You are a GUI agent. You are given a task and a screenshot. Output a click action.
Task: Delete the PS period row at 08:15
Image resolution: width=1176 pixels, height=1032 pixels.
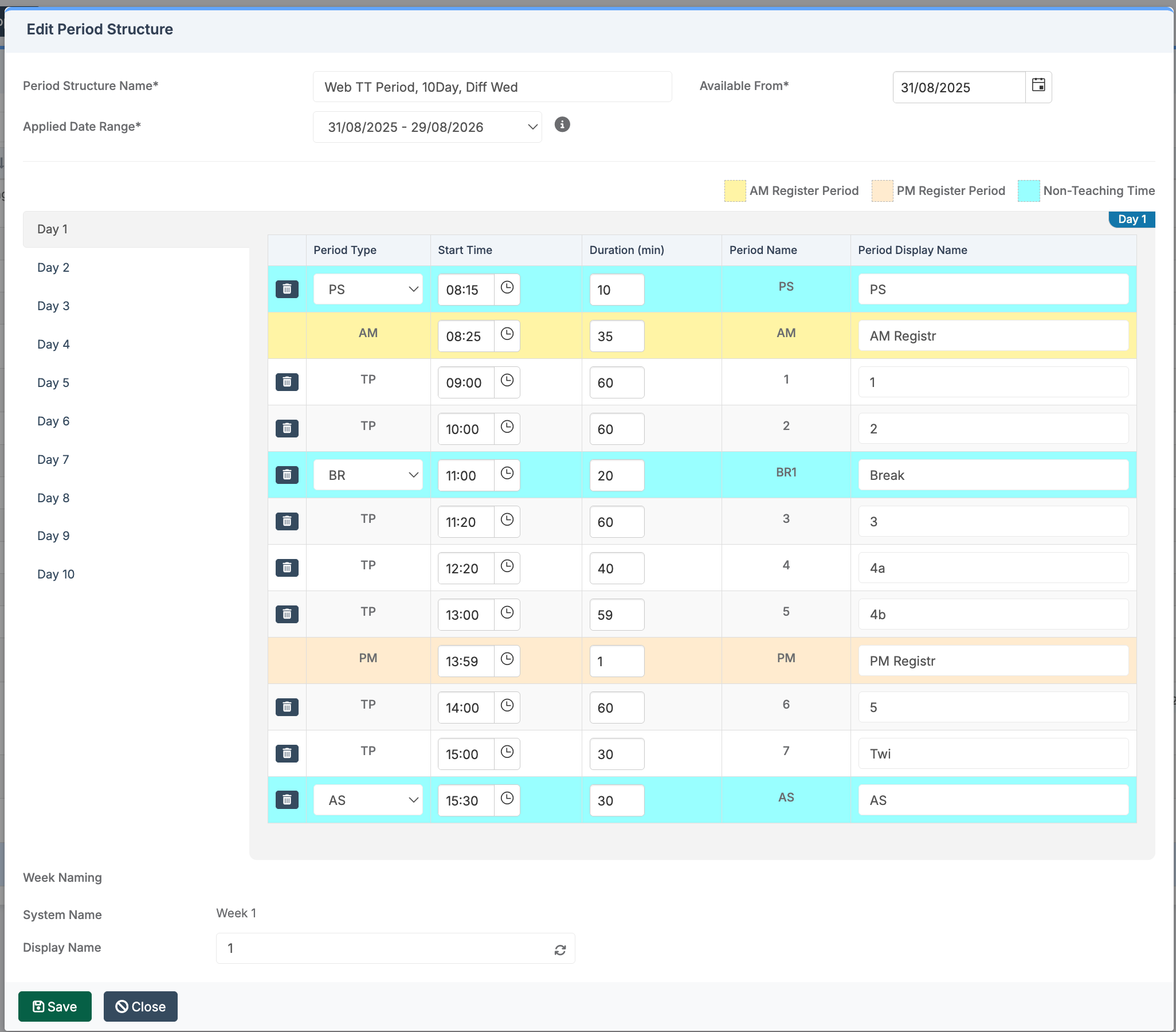click(287, 289)
